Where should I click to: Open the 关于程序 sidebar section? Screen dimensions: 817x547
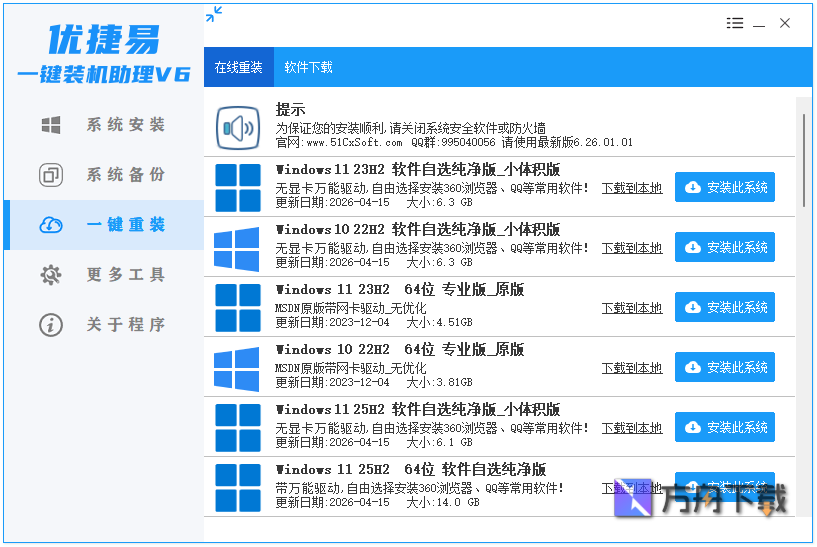pyautogui.click(x=104, y=325)
